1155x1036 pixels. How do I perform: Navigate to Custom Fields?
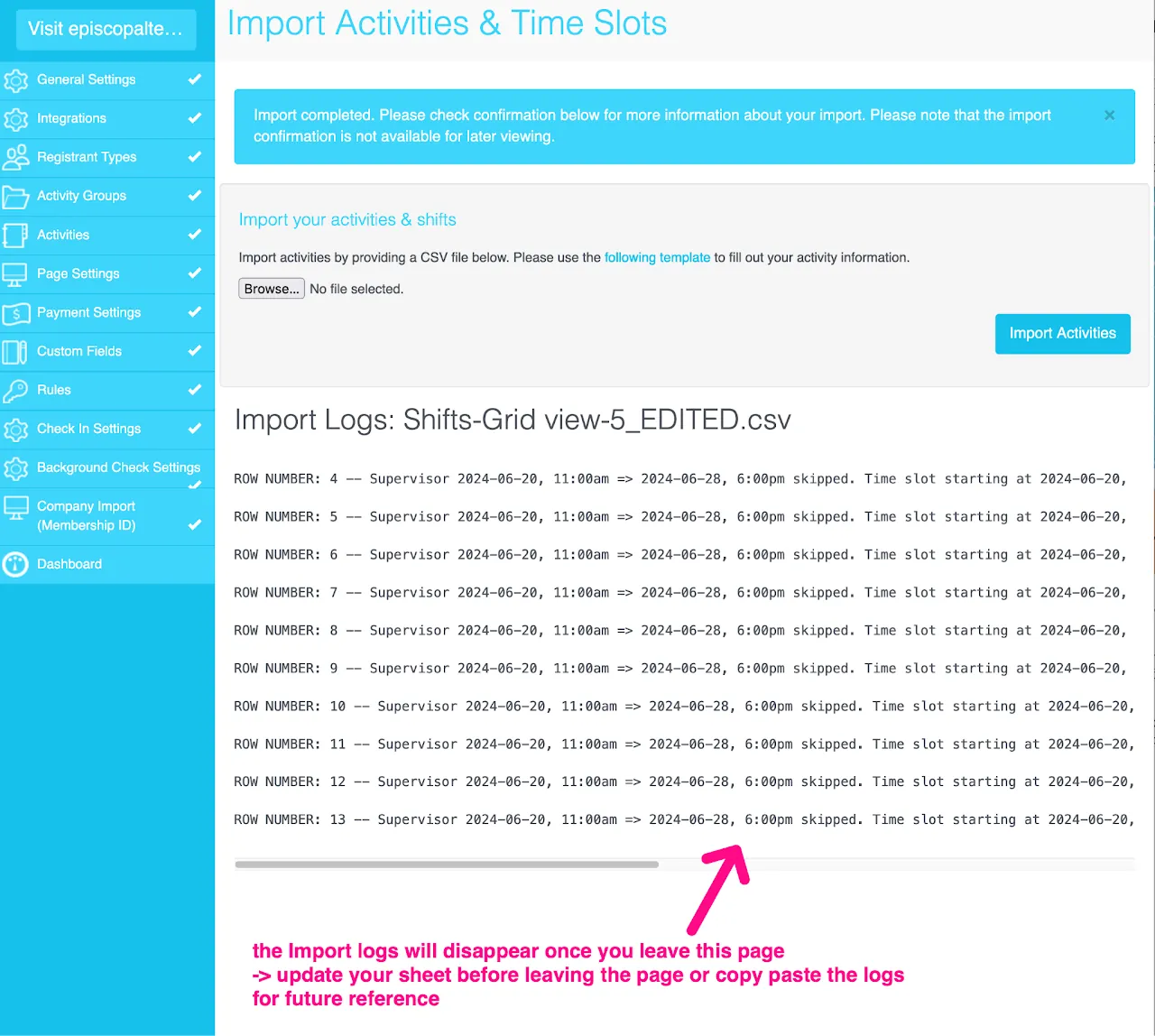click(107, 352)
